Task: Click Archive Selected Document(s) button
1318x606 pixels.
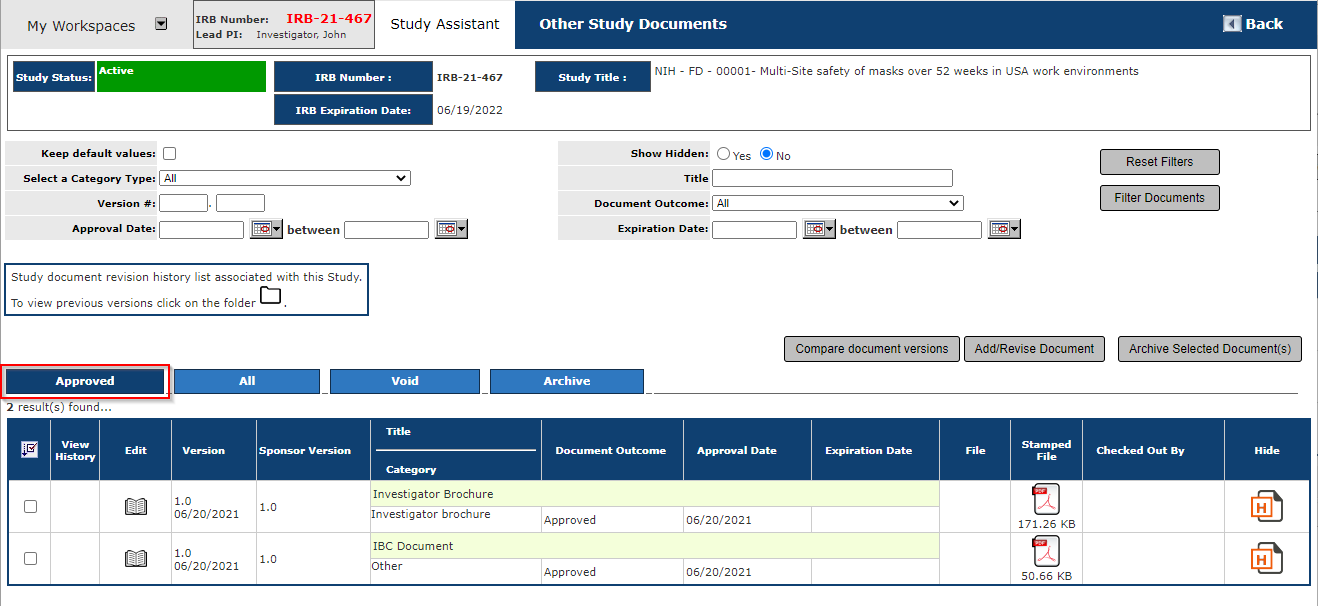Action: tap(1210, 349)
